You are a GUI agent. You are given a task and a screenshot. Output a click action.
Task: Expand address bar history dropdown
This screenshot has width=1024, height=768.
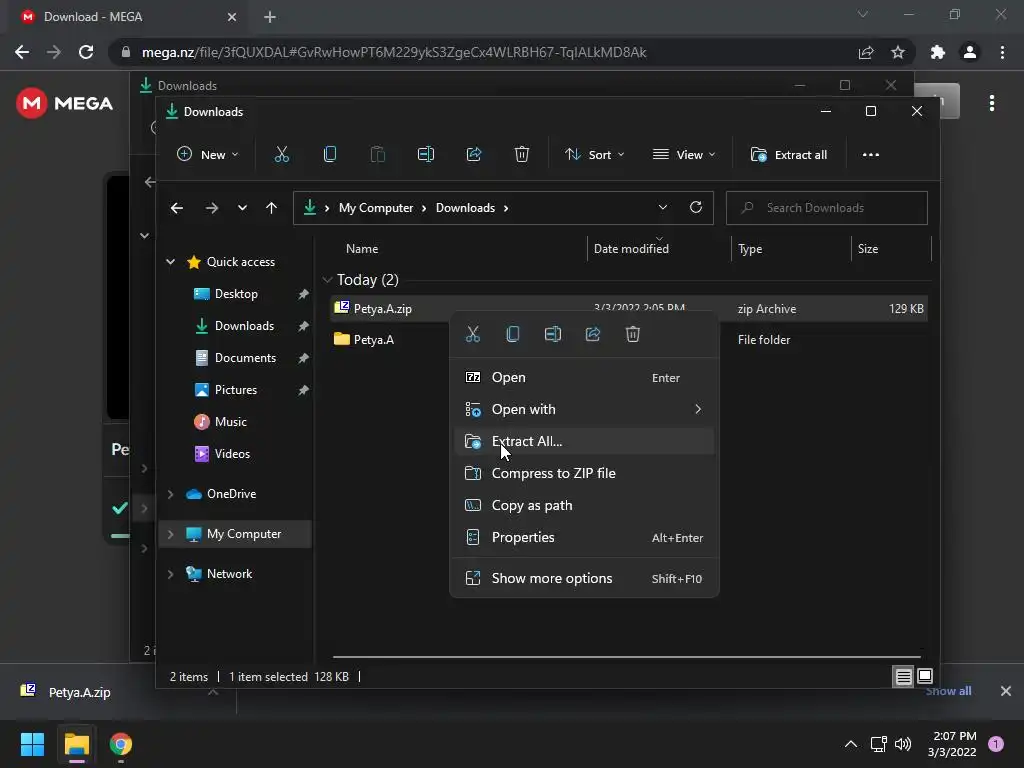[x=663, y=208]
